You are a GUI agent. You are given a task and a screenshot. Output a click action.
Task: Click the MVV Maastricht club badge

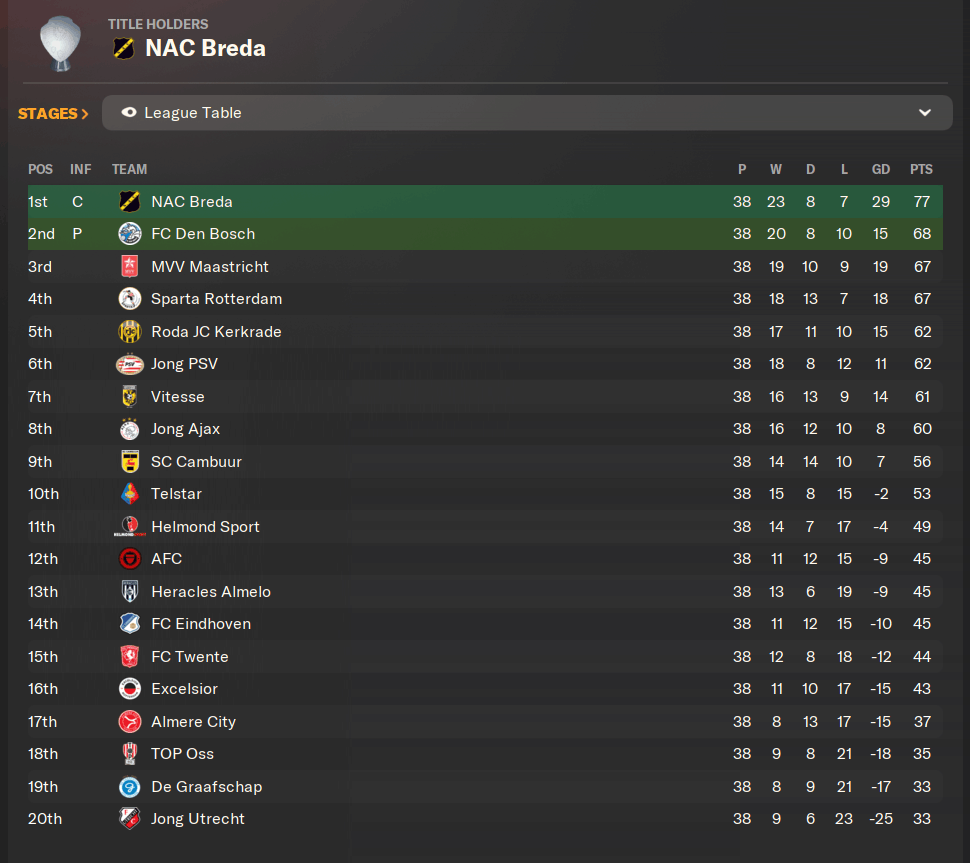click(129, 267)
